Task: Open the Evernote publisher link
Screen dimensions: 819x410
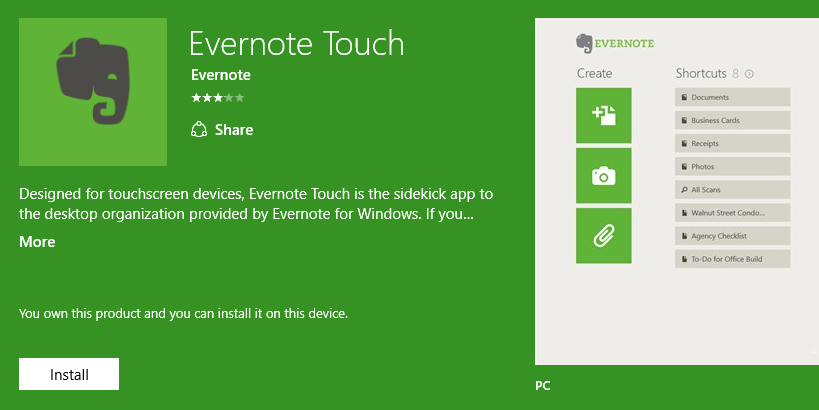Action: 221,75
